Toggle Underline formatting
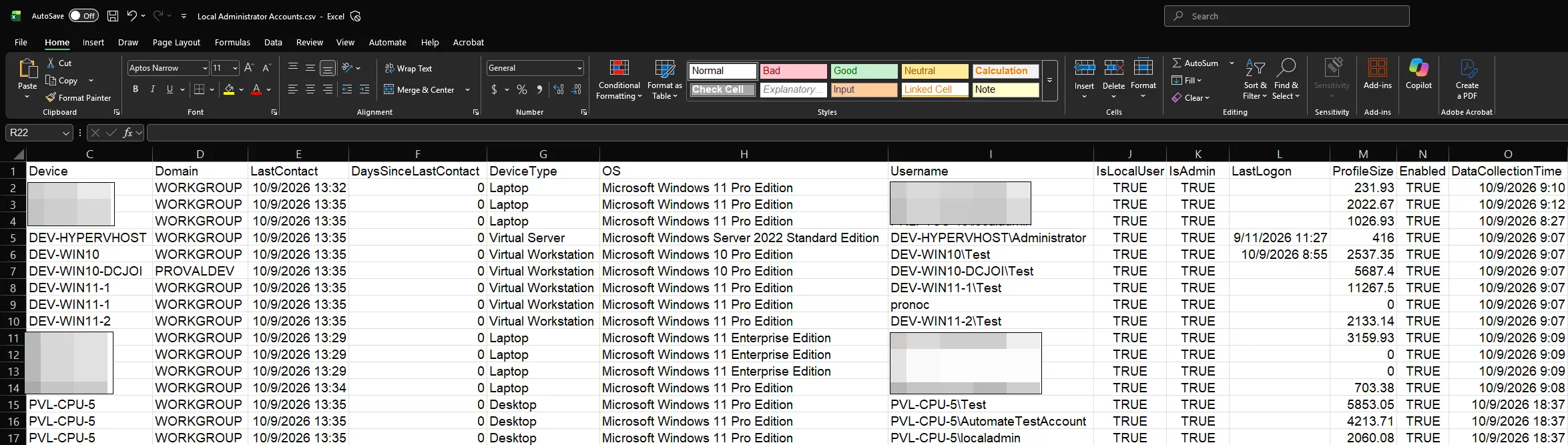The height and width of the screenshot is (445, 1568). coord(170,89)
